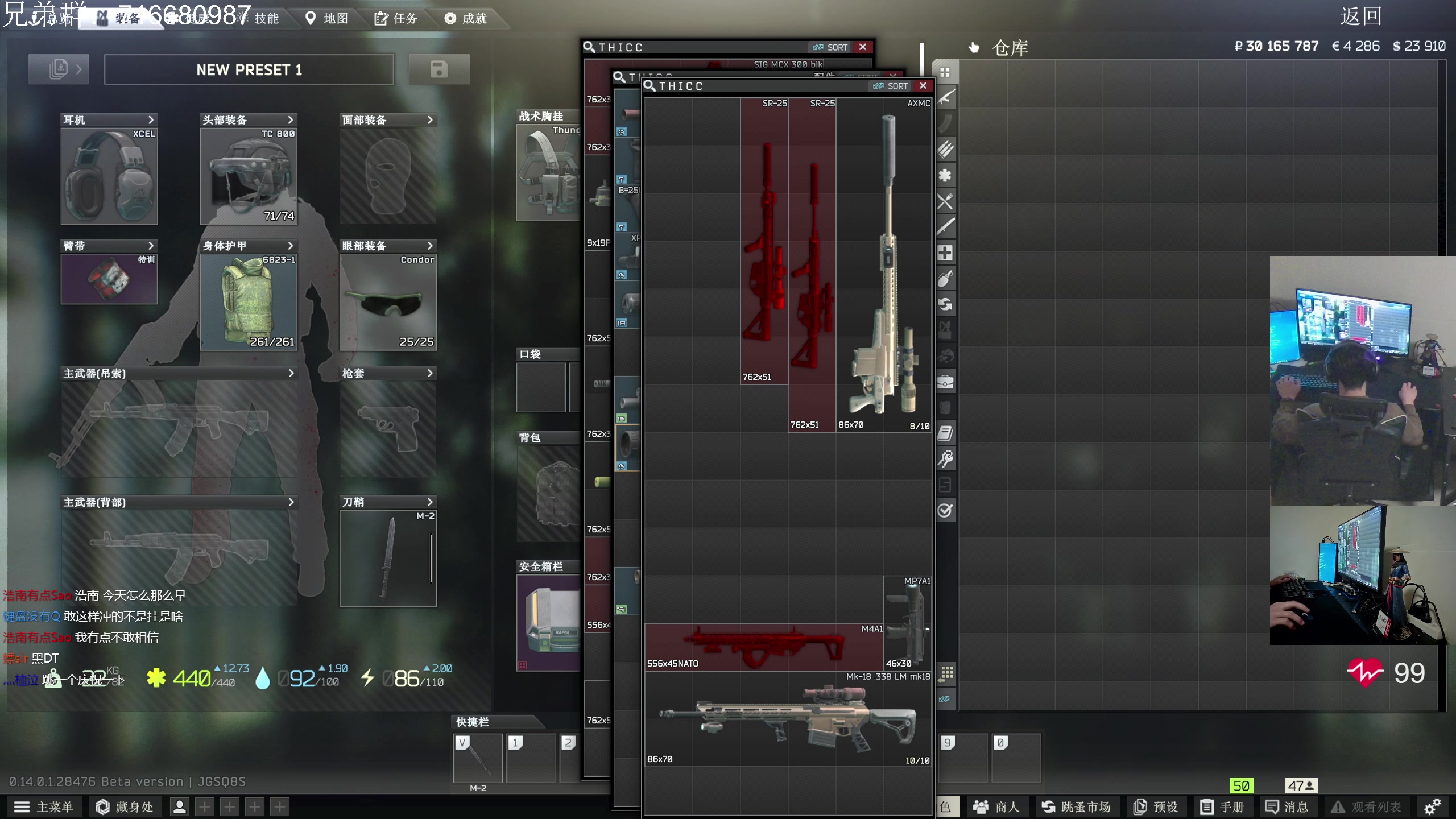1456x819 pixels.
Task: Expand the 身体护甲 body armor slot arrow
Action: coord(291,246)
